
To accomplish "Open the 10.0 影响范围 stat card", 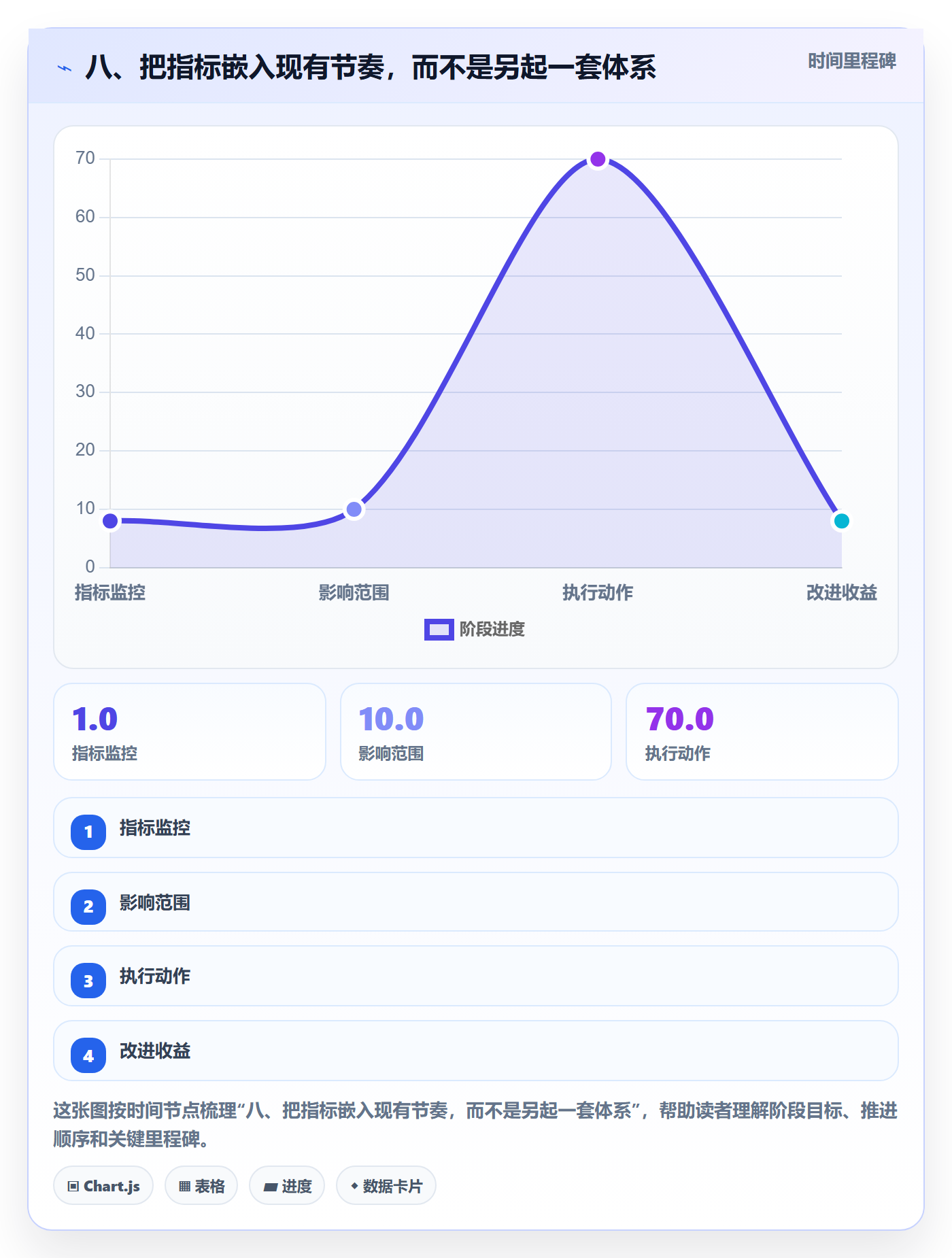I will coord(476,732).
